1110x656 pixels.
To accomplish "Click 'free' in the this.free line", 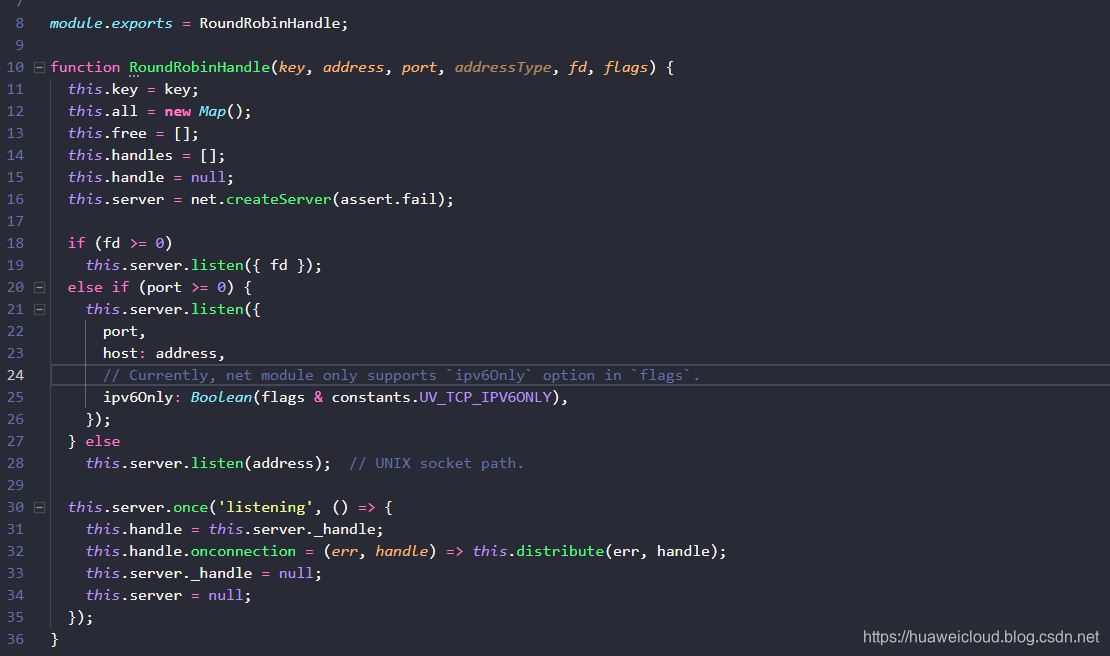I will point(129,133).
